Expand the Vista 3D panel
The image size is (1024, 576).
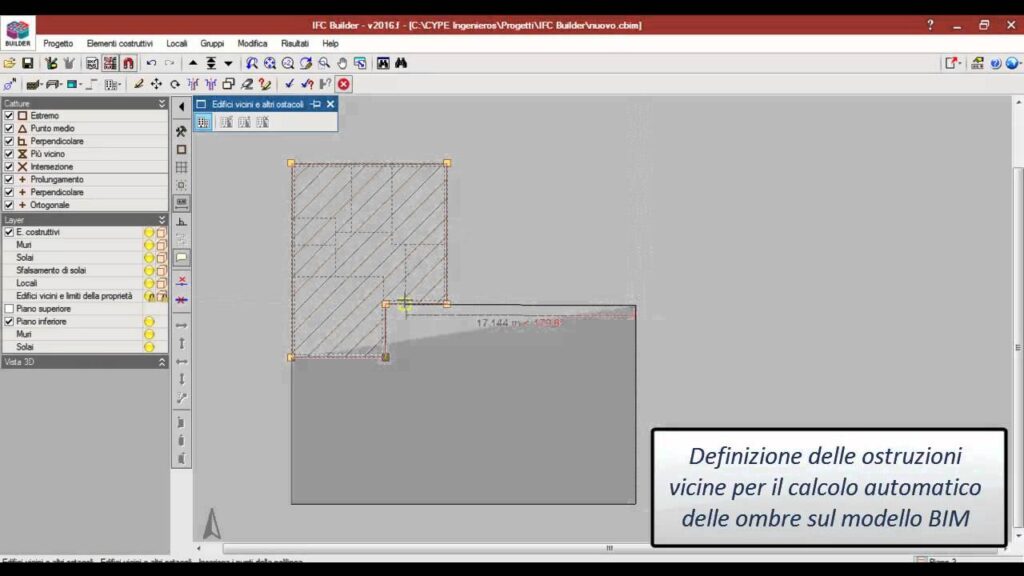click(x=162, y=362)
